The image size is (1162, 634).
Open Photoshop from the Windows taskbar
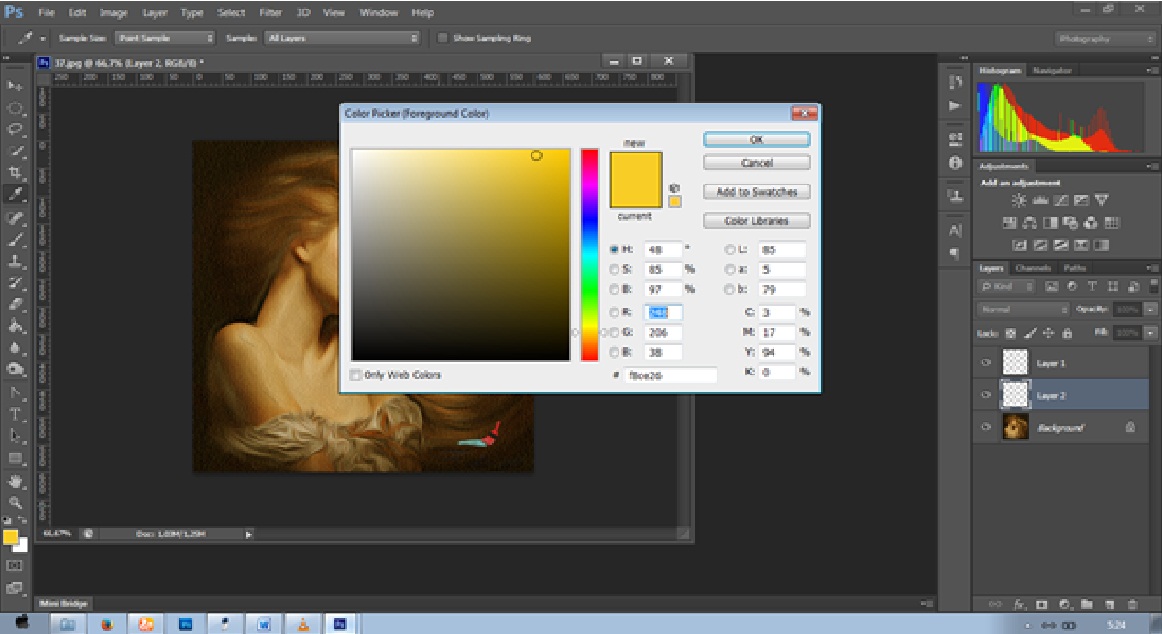coord(339,624)
